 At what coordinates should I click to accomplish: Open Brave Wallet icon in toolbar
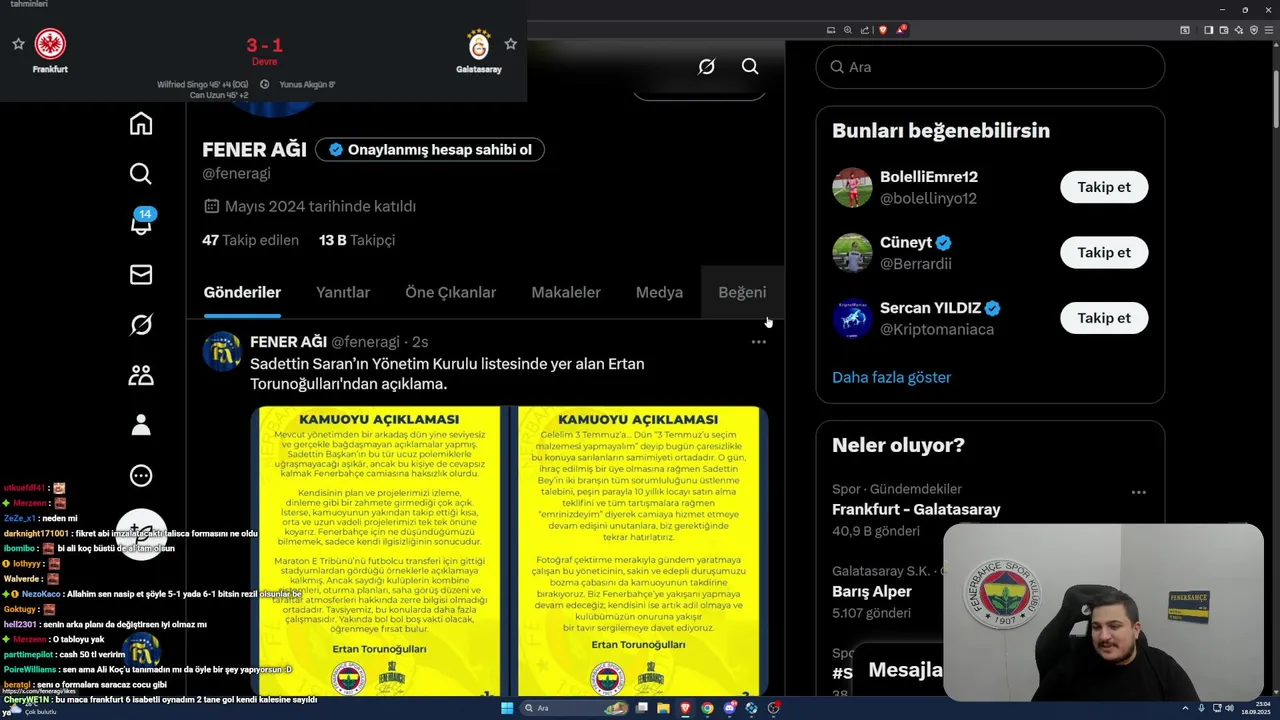tap(1224, 30)
